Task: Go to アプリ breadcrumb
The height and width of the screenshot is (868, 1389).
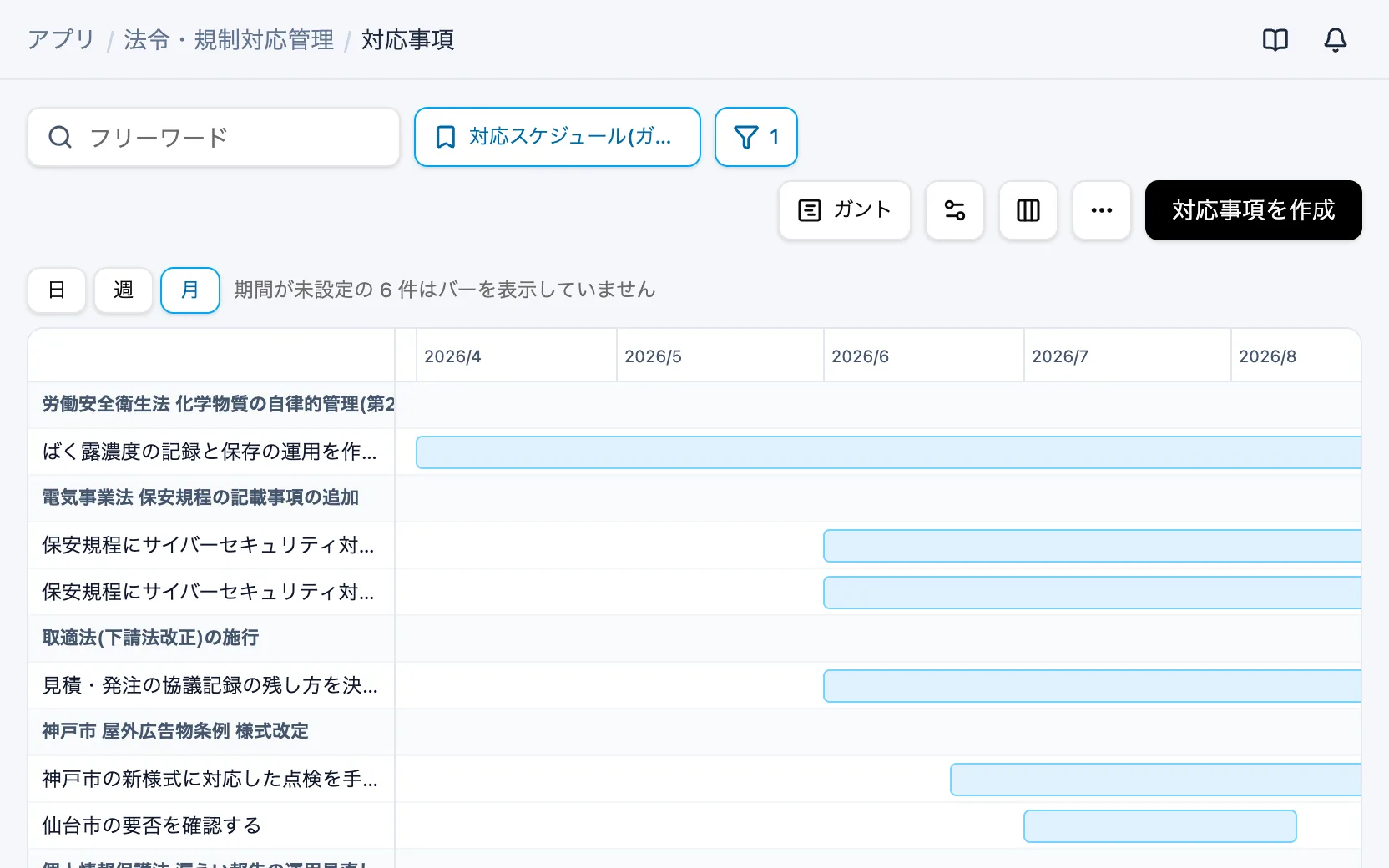Action: [61, 40]
